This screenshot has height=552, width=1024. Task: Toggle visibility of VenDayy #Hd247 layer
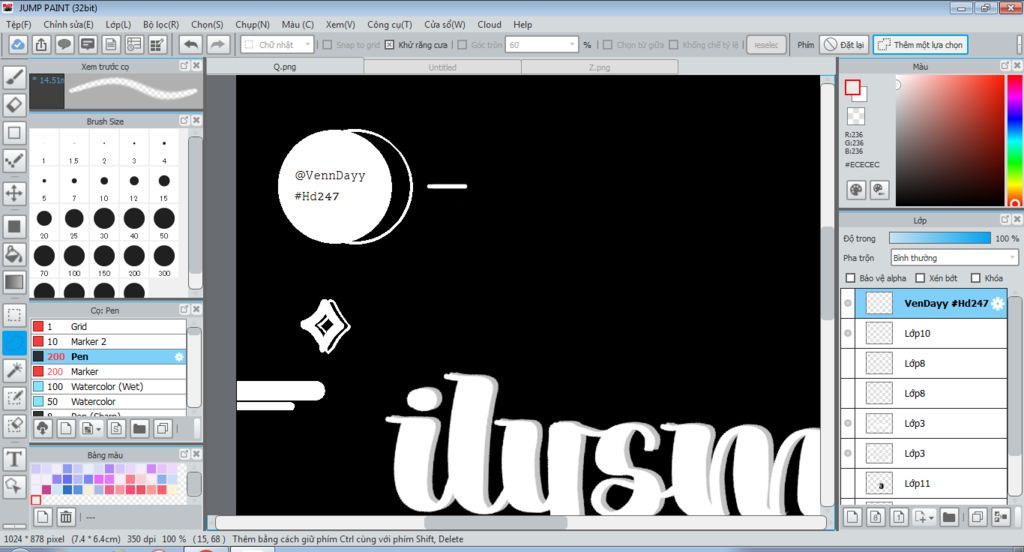(x=848, y=303)
